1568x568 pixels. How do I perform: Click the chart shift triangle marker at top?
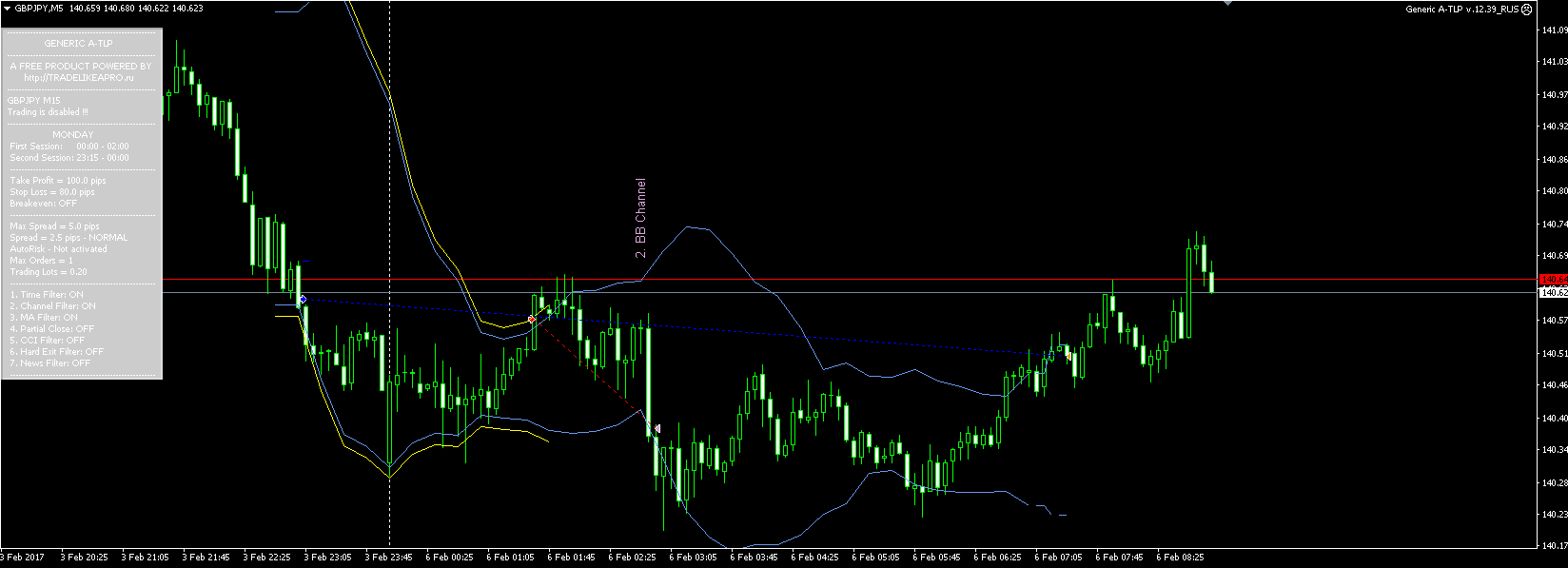(x=1227, y=3)
